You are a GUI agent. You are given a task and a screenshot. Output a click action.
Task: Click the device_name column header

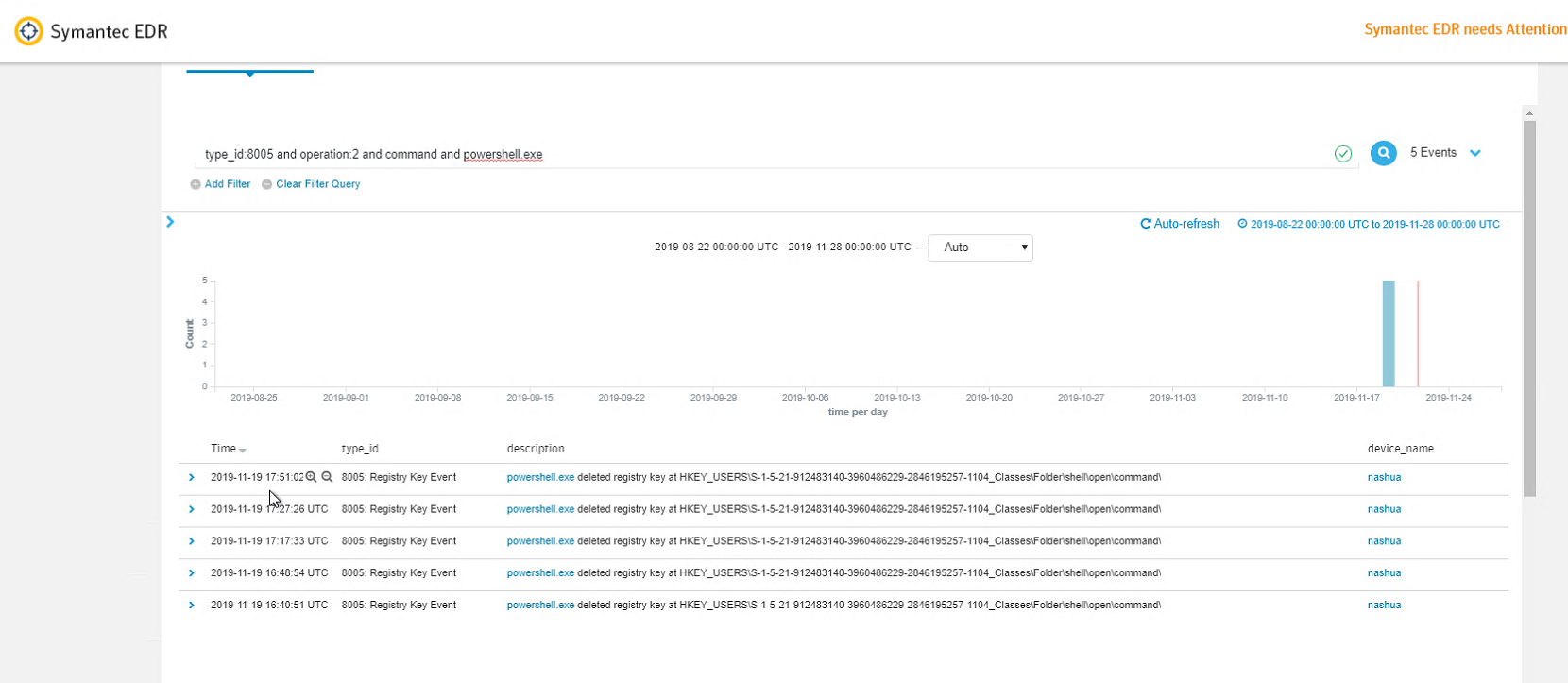click(x=1401, y=449)
